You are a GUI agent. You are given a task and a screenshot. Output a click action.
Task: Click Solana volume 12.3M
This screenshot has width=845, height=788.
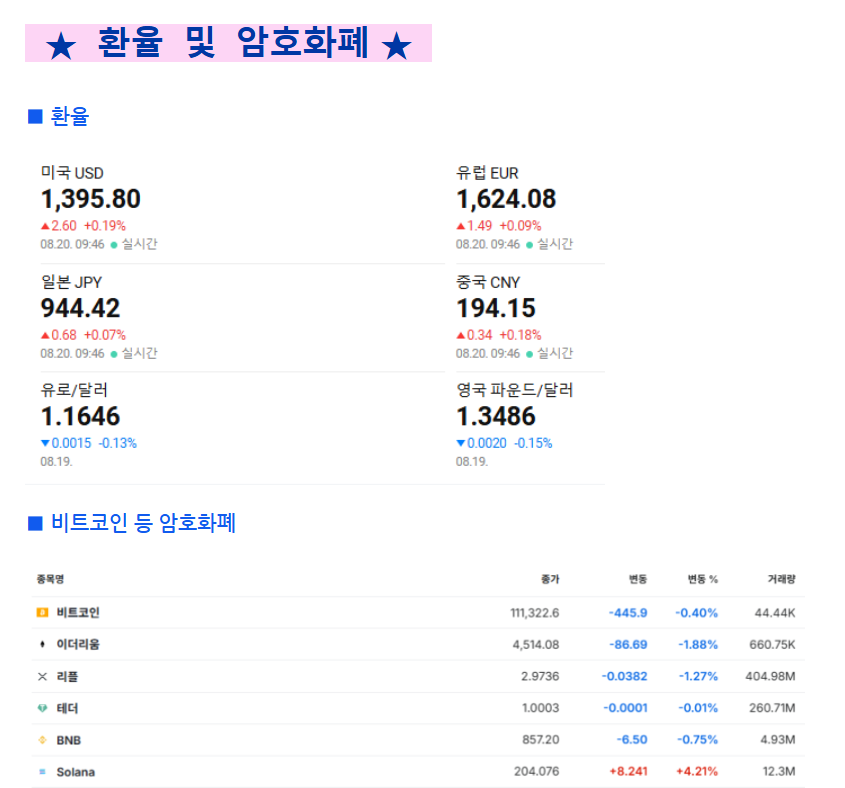click(x=779, y=772)
